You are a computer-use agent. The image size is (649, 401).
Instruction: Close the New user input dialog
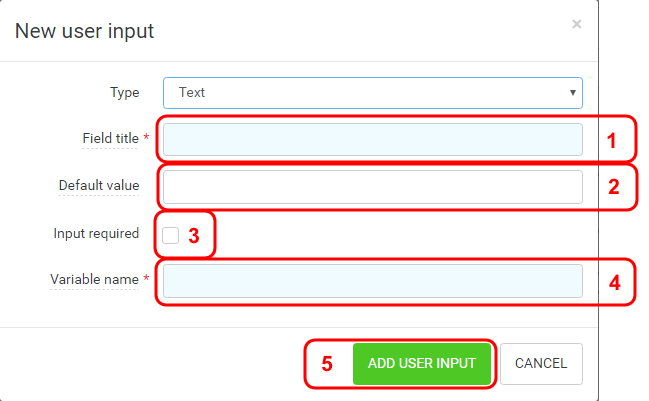pyautogui.click(x=576, y=24)
